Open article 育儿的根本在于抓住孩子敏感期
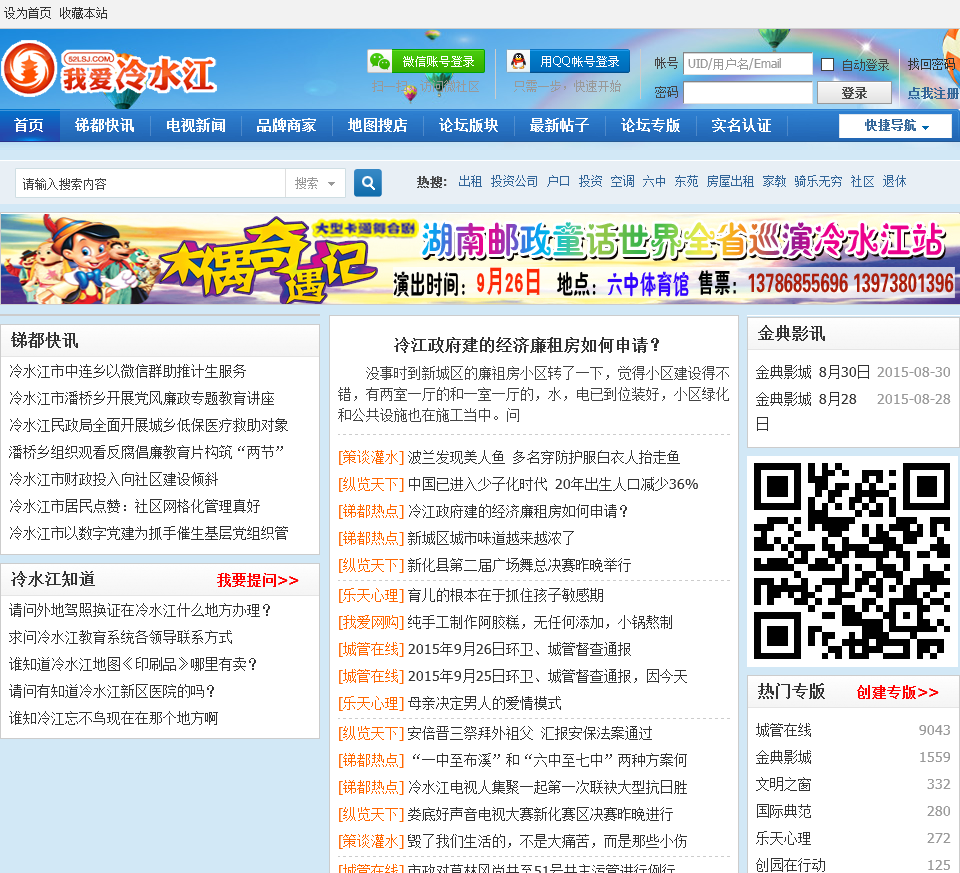960x873 pixels. click(x=506, y=594)
